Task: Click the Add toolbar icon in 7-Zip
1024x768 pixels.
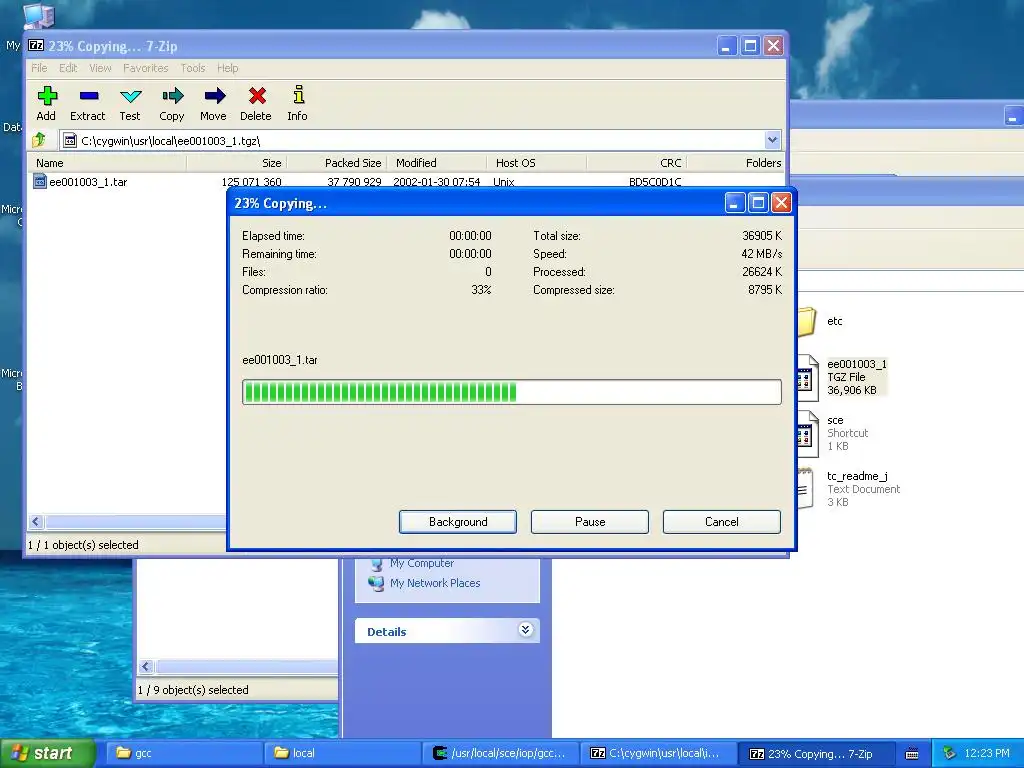Action: tap(46, 97)
